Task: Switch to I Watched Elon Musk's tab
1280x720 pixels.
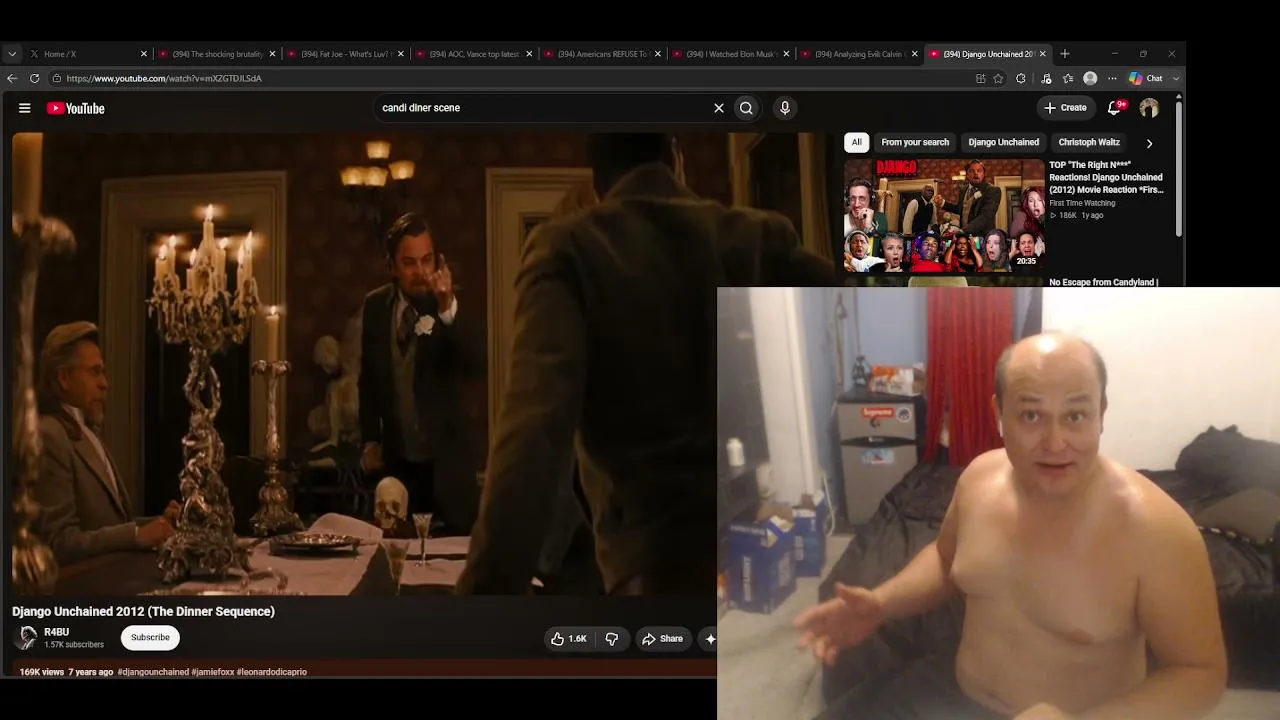Action: point(732,54)
